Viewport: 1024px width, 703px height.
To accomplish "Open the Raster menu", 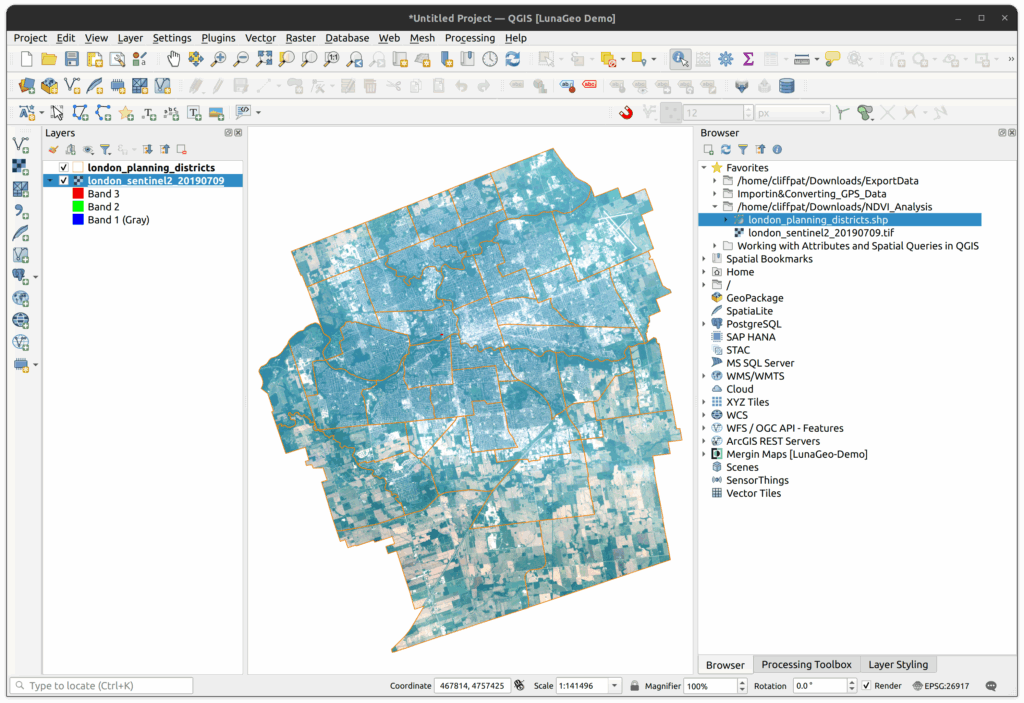I will pyautogui.click(x=300, y=38).
